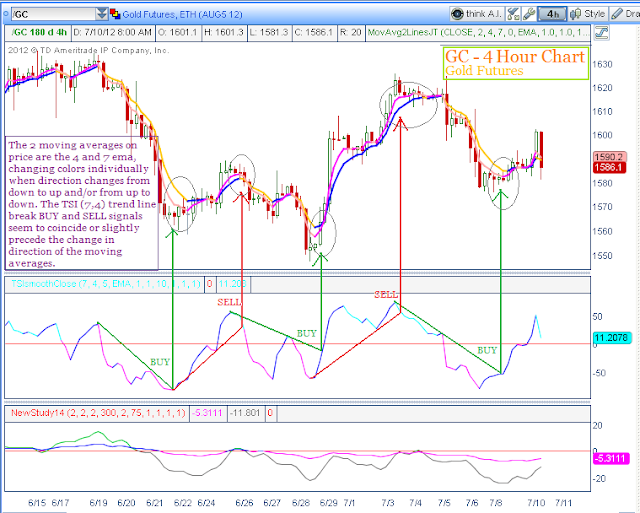The height and width of the screenshot is (513, 640).
Task: Click the 6/15 date on time axis
Action: (x=37, y=502)
